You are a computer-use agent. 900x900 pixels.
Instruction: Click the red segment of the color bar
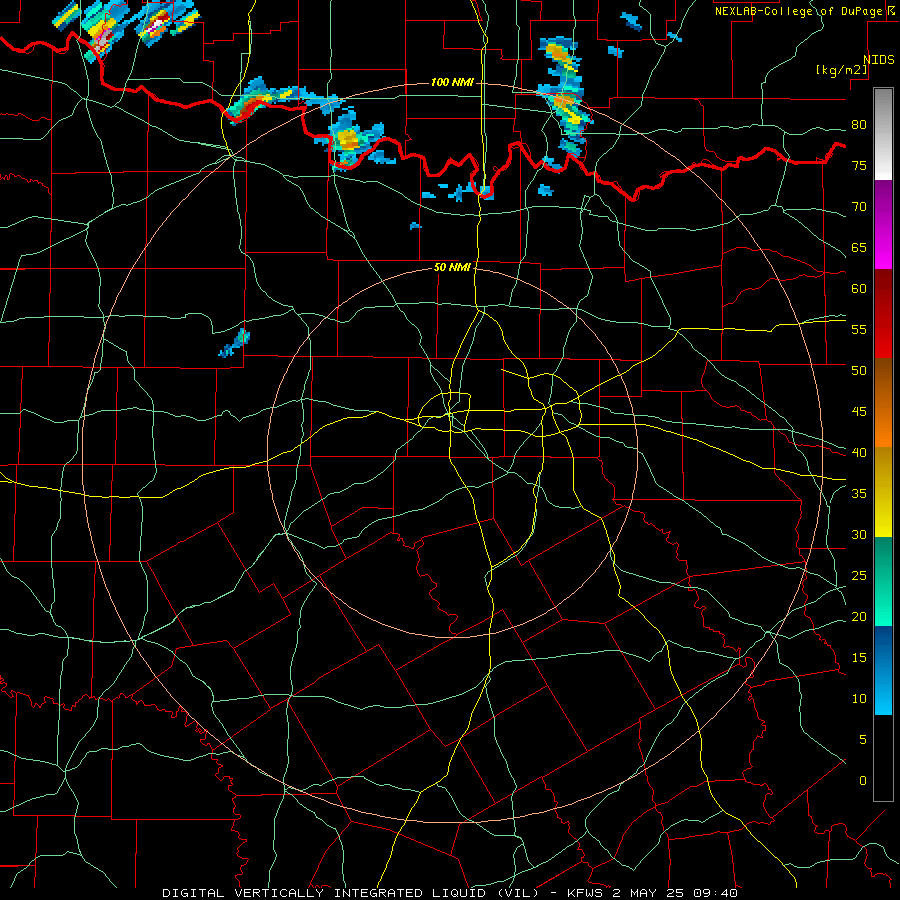[x=883, y=314]
